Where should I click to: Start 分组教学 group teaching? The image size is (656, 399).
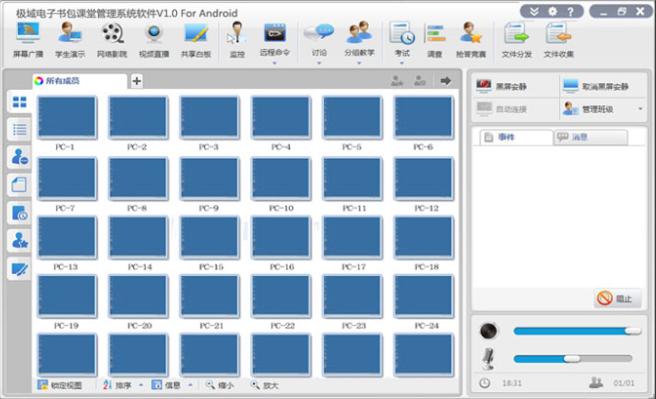click(x=359, y=38)
